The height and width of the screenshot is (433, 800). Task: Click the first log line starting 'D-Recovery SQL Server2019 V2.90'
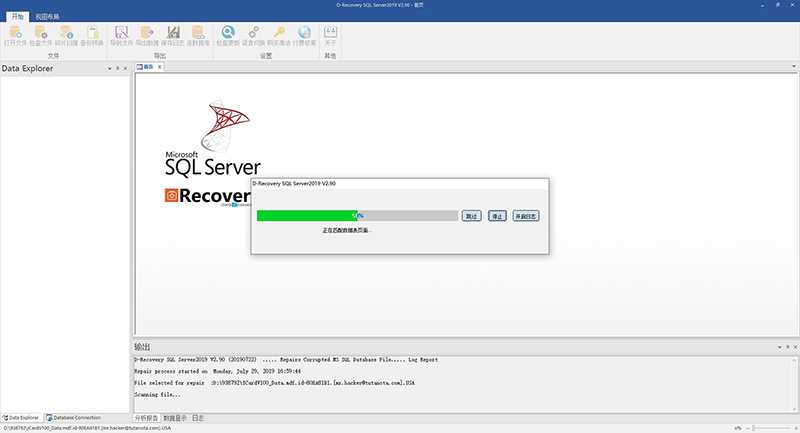286,360
